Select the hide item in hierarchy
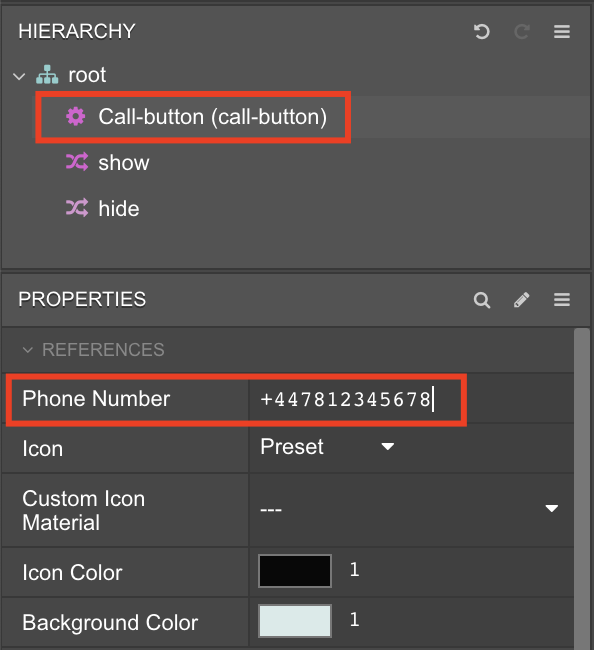594x650 pixels. (x=119, y=208)
